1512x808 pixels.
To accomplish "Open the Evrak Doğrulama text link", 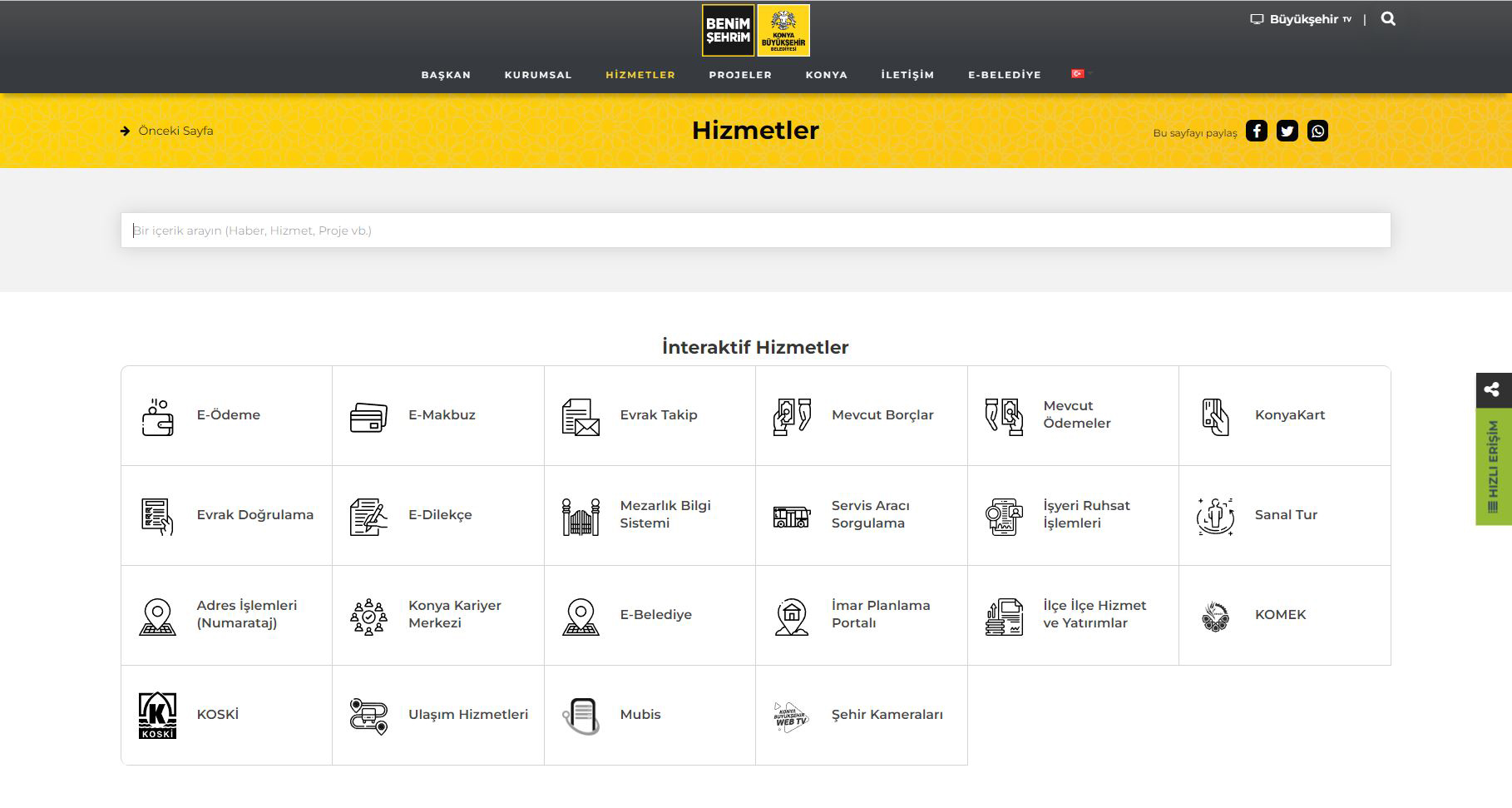I will (x=254, y=515).
